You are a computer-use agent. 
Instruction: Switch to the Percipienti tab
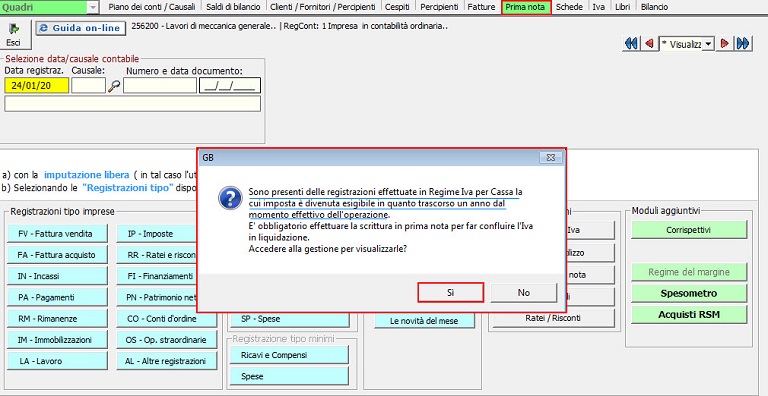(x=439, y=7)
